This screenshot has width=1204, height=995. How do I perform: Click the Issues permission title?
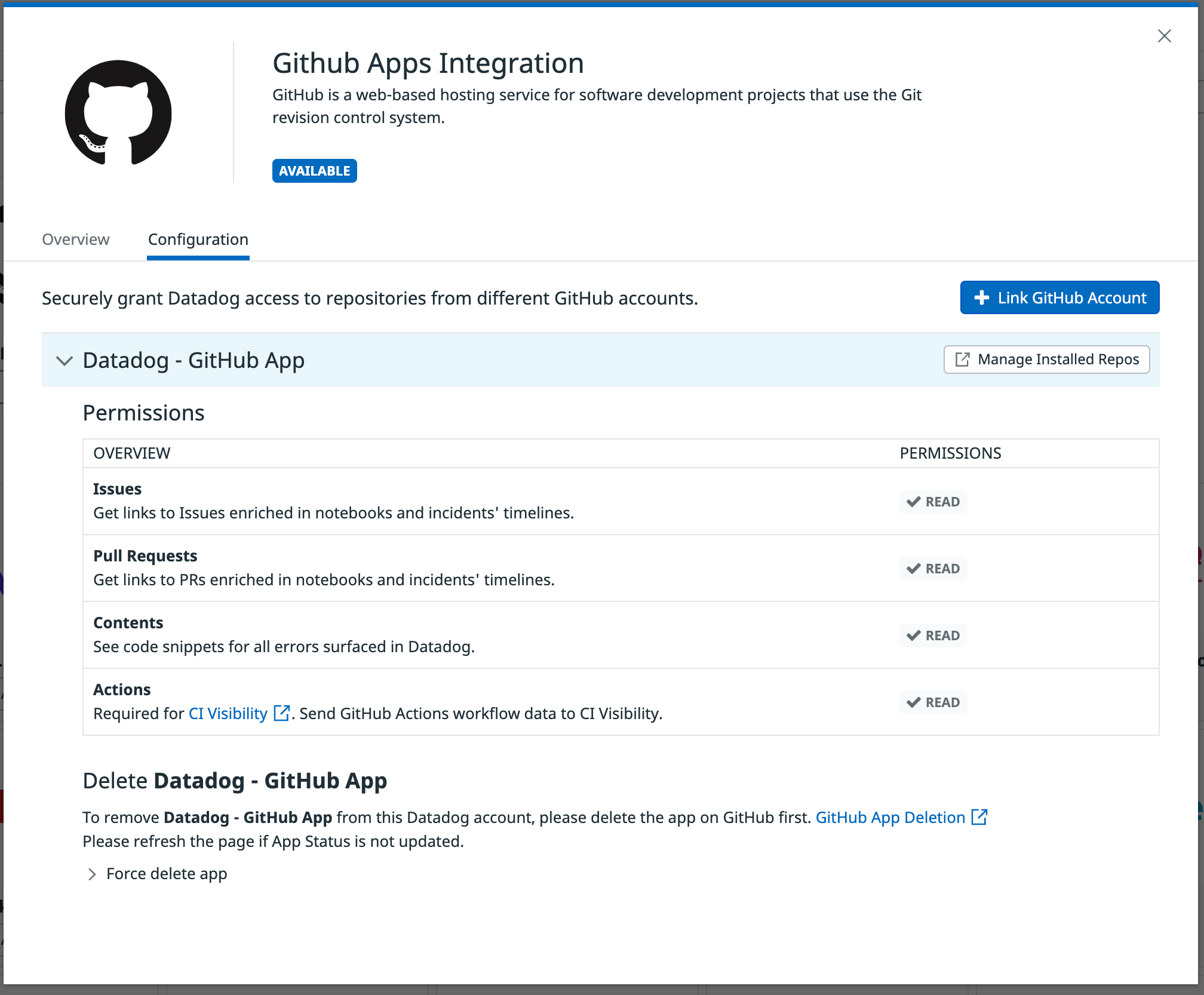[x=118, y=489]
